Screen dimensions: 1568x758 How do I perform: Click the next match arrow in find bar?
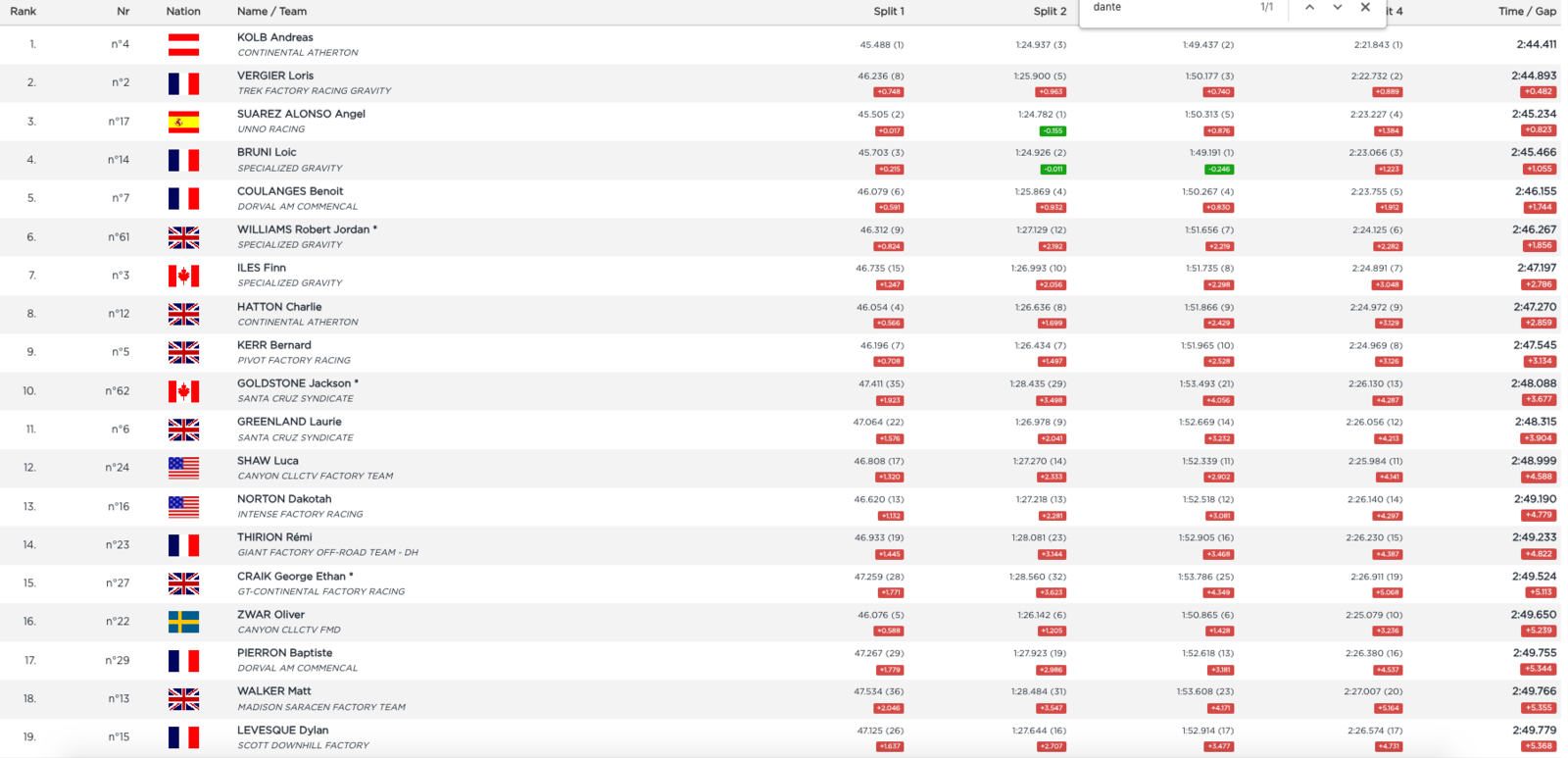[1337, 8]
